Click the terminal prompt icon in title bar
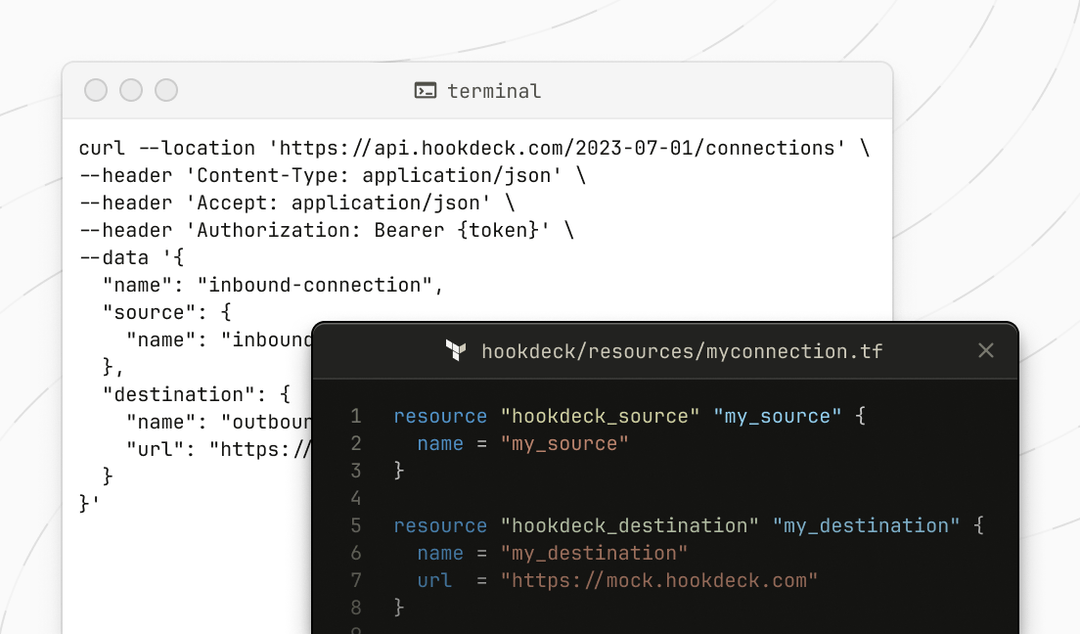1080x634 pixels. coord(426,91)
